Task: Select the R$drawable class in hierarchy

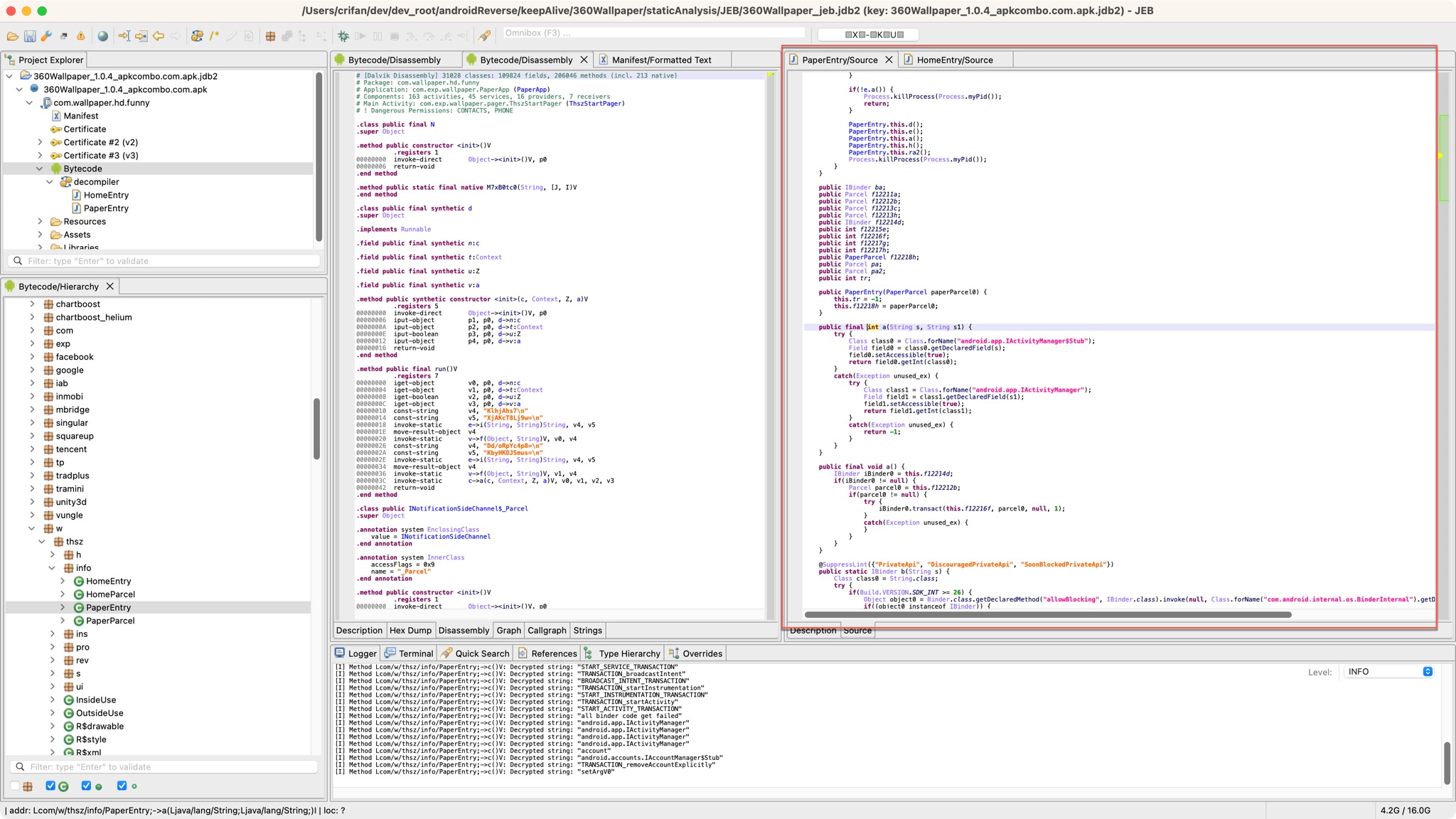Action: coord(100,726)
